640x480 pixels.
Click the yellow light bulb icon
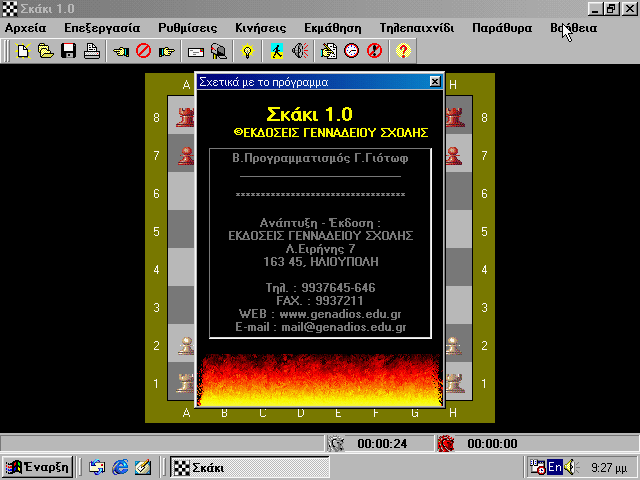(x=247, y=51)
